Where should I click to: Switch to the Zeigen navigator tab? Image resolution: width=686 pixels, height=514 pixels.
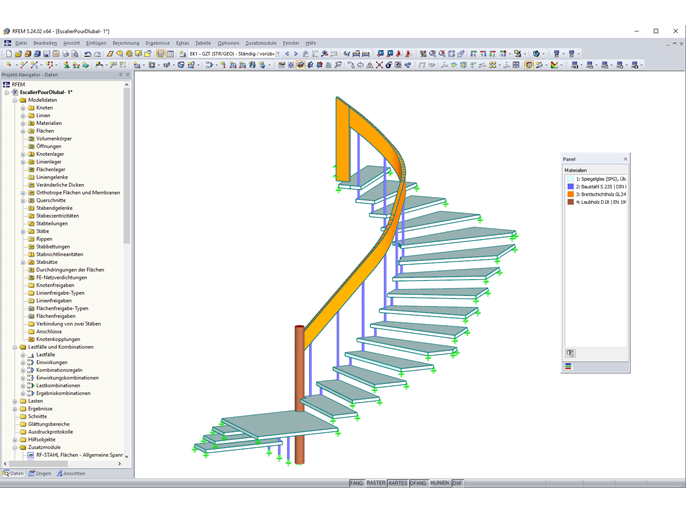click(40, 473)
